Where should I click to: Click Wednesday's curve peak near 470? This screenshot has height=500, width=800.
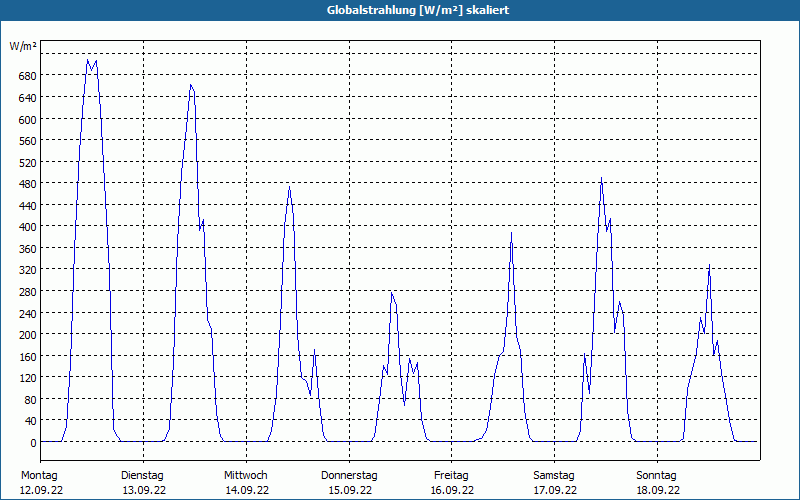289,187
